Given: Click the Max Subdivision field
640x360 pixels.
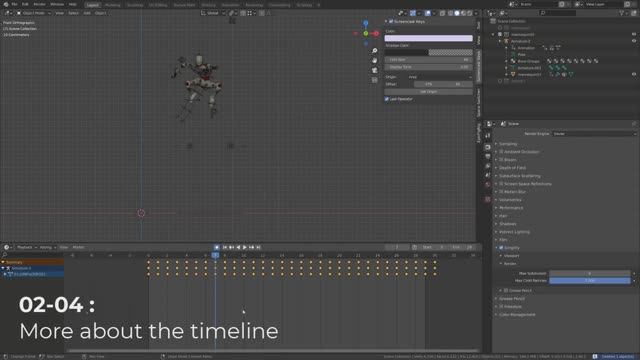Looking at the screenshot, I should point(590,273).
